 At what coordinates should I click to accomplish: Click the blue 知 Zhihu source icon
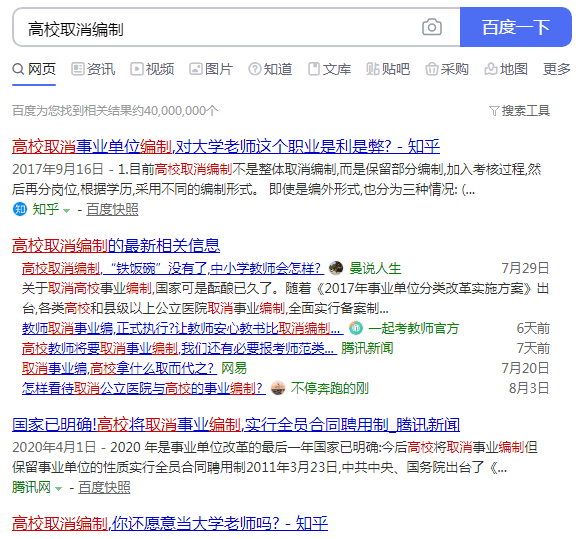[20, 209]
